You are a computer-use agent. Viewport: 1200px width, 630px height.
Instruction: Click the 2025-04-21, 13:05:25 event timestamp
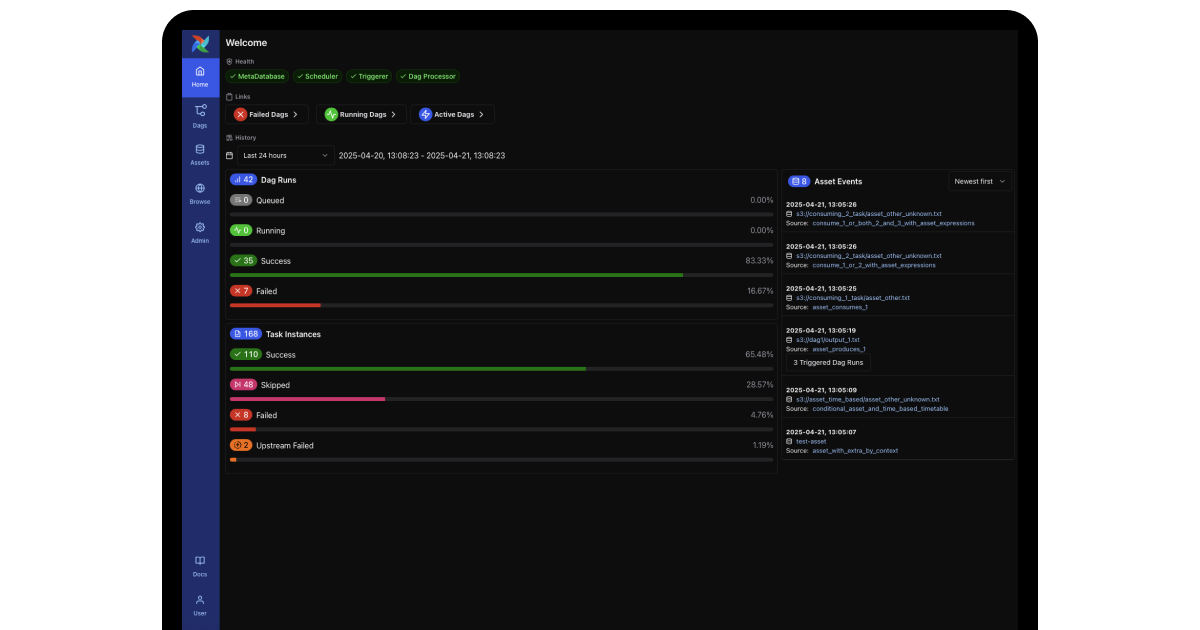pyautogui.click(x=821, y=288)
